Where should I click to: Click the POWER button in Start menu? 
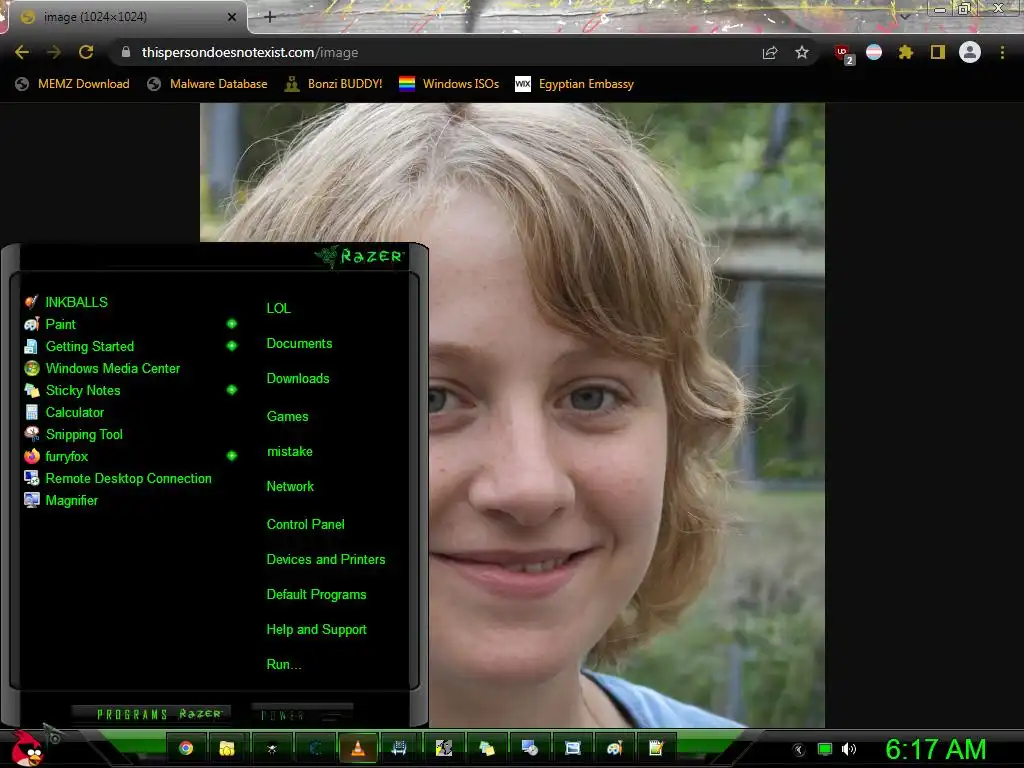pyautogui.click(x=302, y=714)
